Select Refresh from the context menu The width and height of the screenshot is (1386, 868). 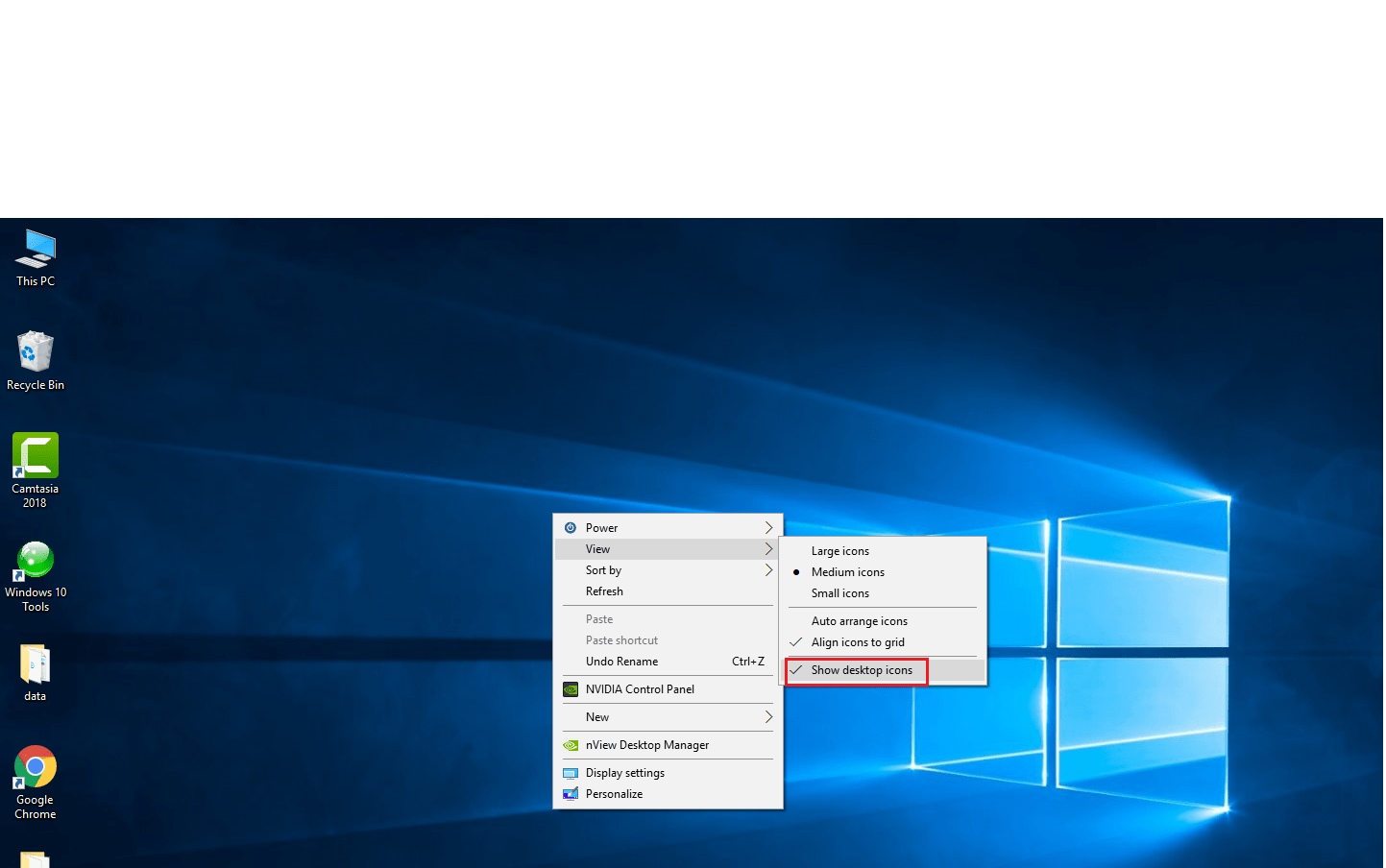pyautogui.click(x=604, y=591)
